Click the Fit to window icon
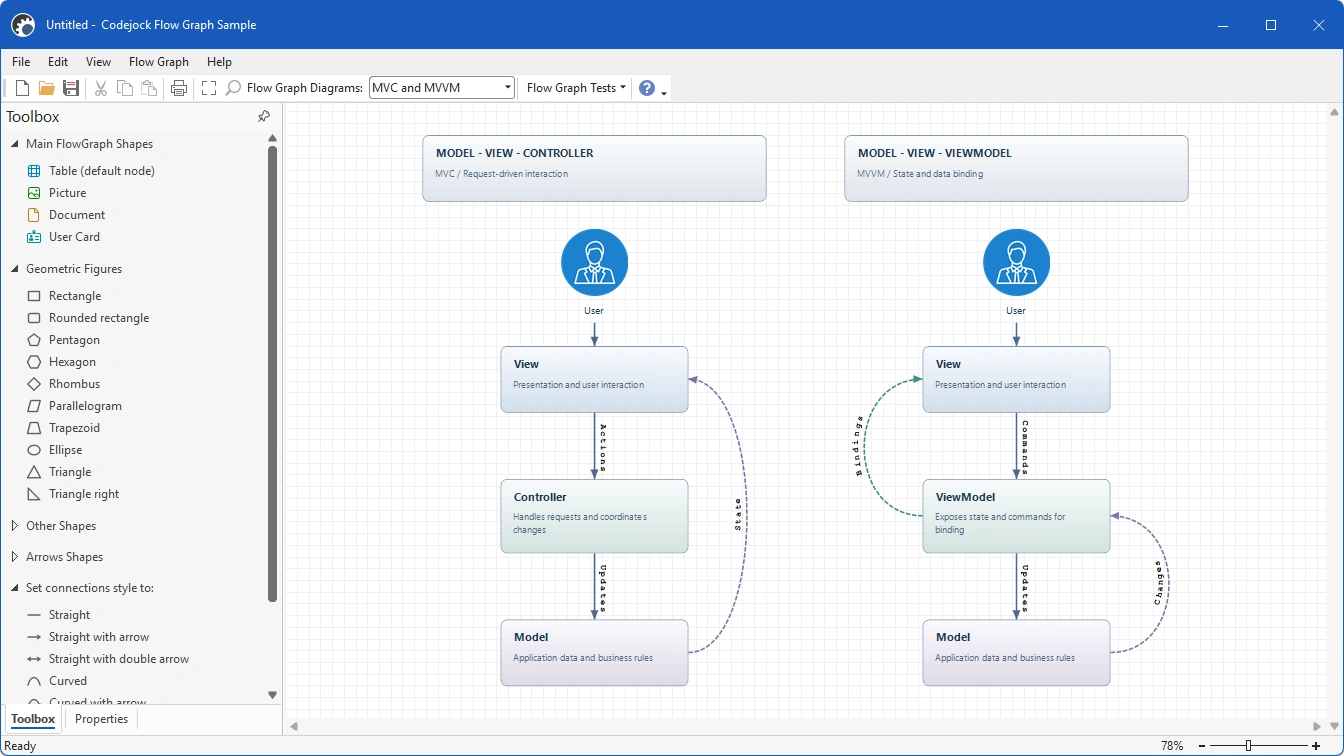 tap(209, 88)
